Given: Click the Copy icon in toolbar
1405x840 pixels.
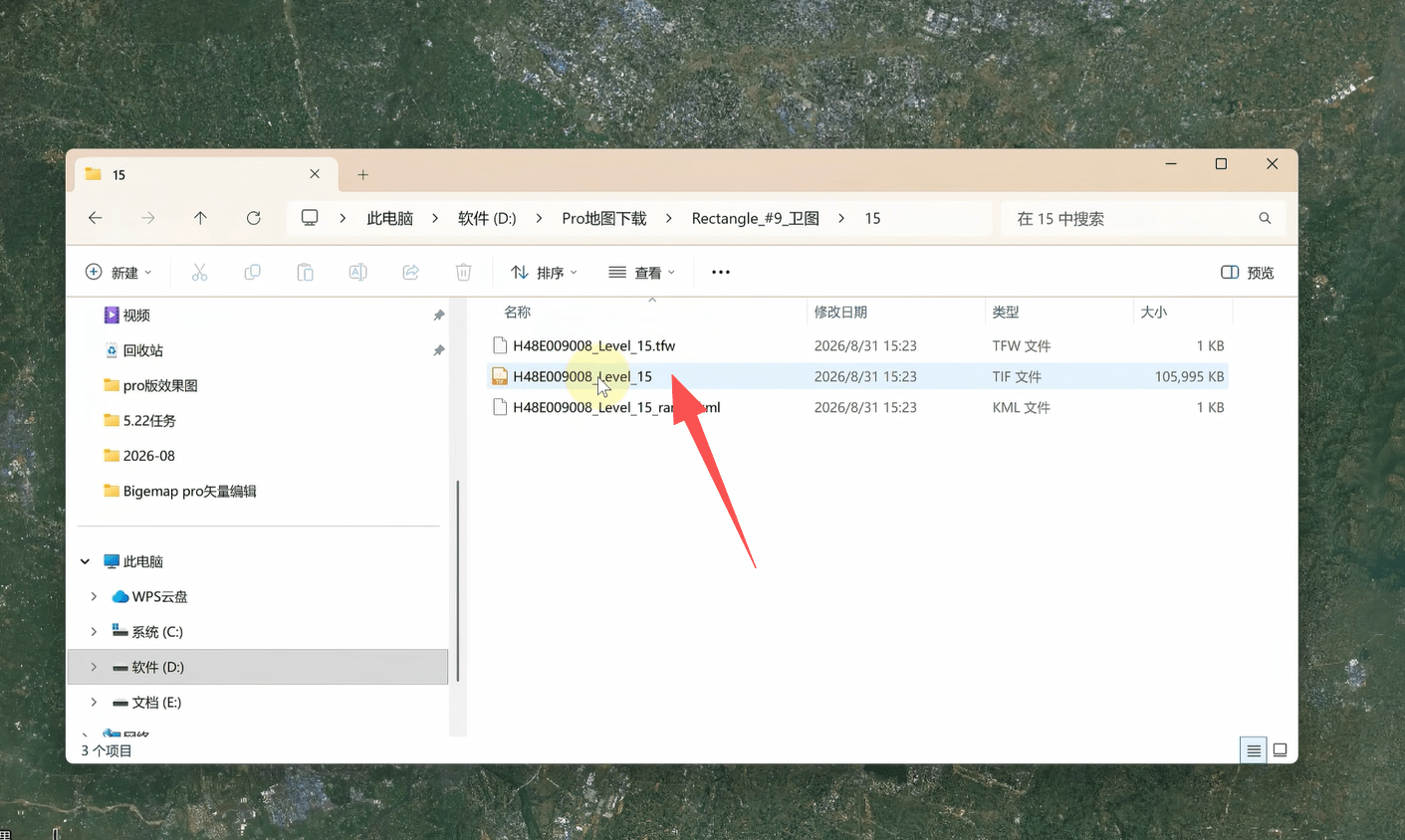Looking at the screenshot, I should (253, 272).
